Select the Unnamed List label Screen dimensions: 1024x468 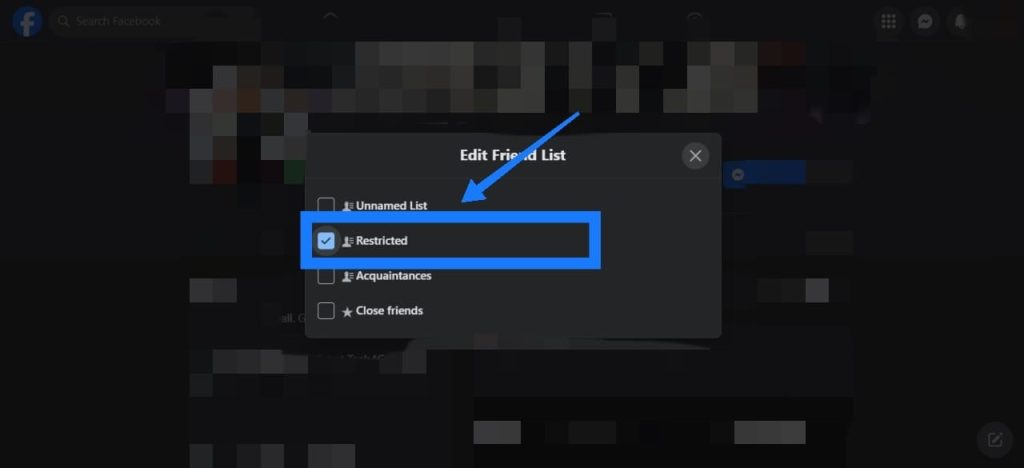click(x=391, y=206)
